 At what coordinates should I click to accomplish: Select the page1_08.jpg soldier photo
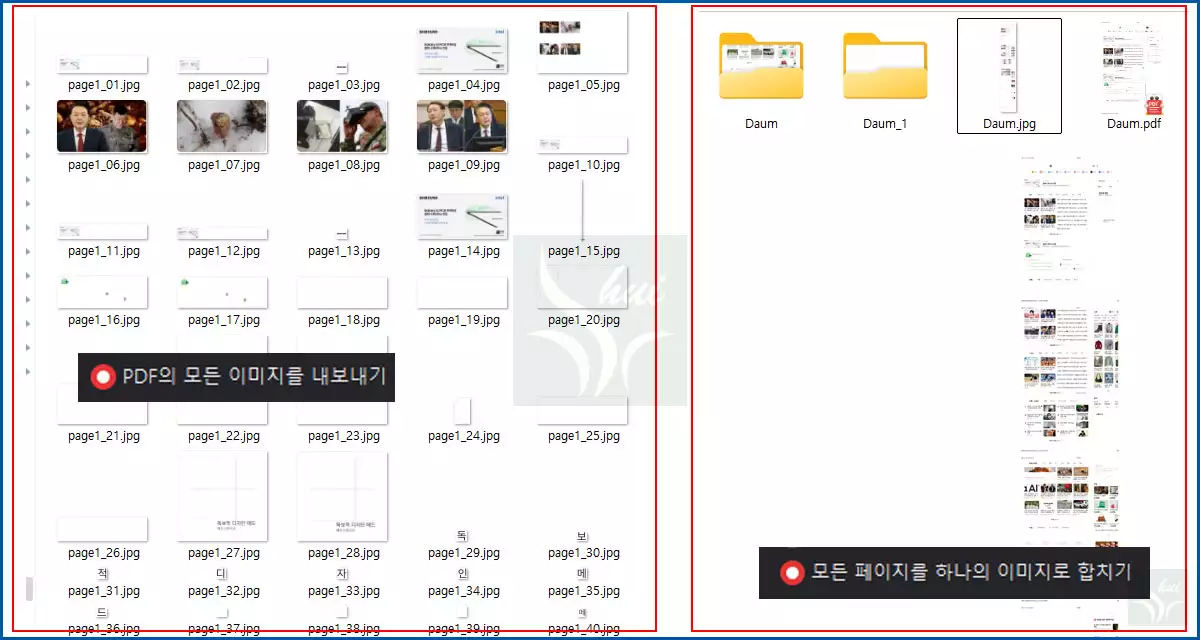[342, 126]
